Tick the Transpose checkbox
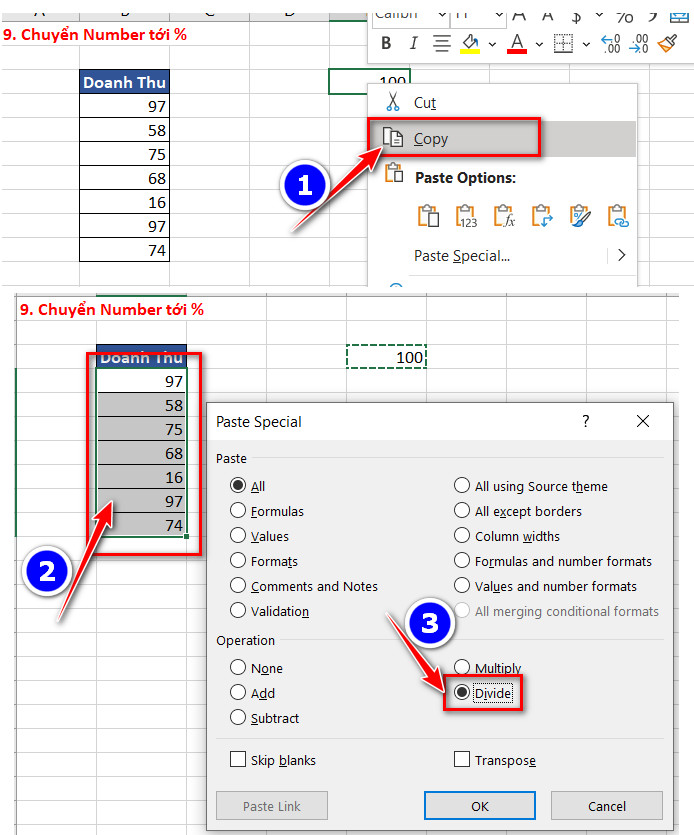 [462, 760]
